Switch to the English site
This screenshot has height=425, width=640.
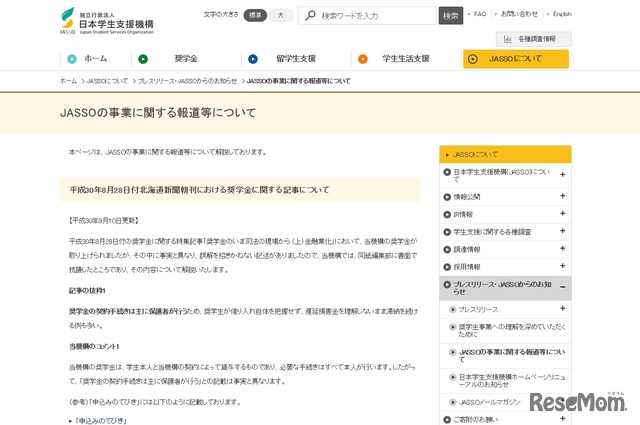pyautogui.click(x=562, y=14)
